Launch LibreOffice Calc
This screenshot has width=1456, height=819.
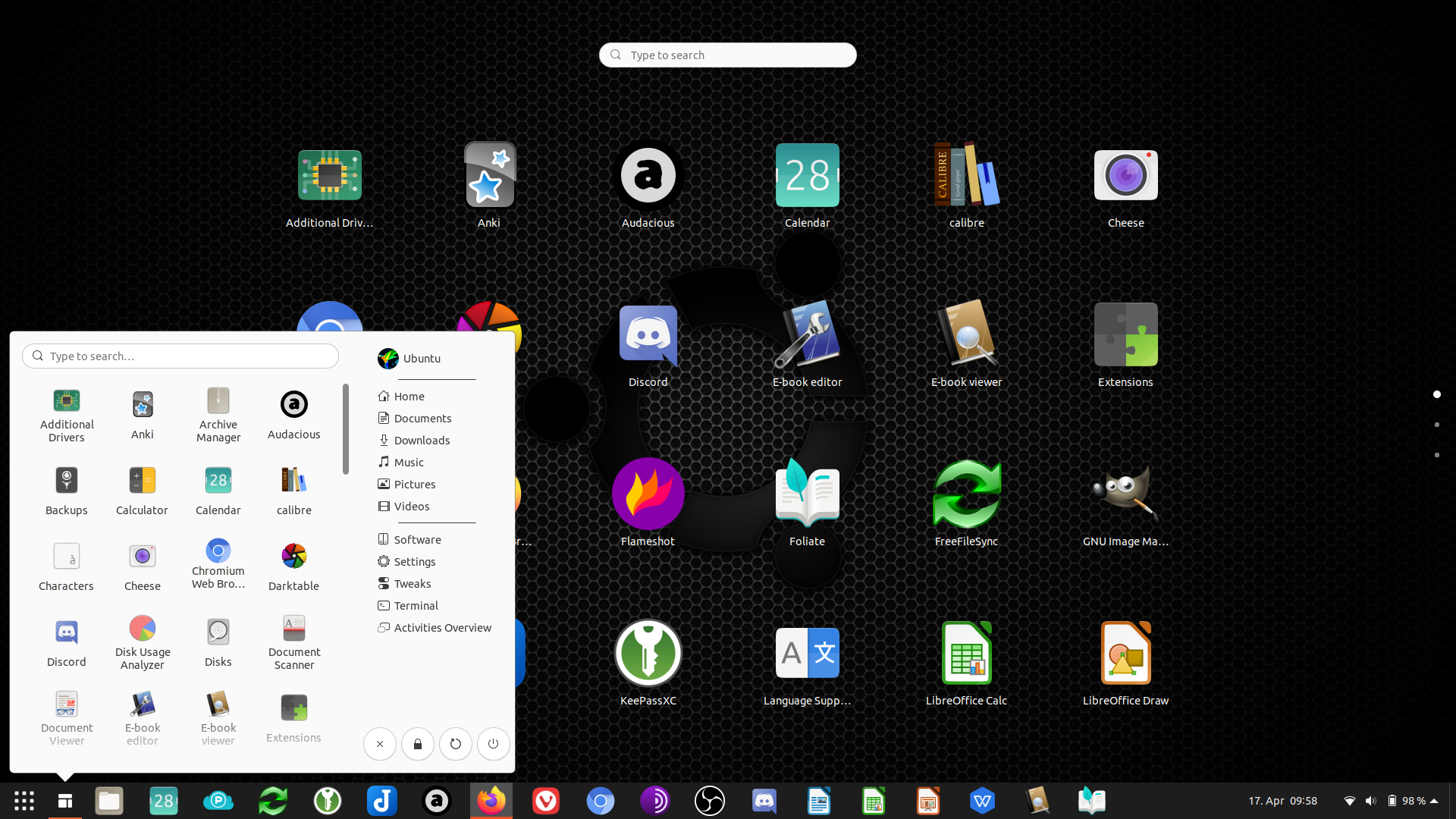[x=966, y=652]
